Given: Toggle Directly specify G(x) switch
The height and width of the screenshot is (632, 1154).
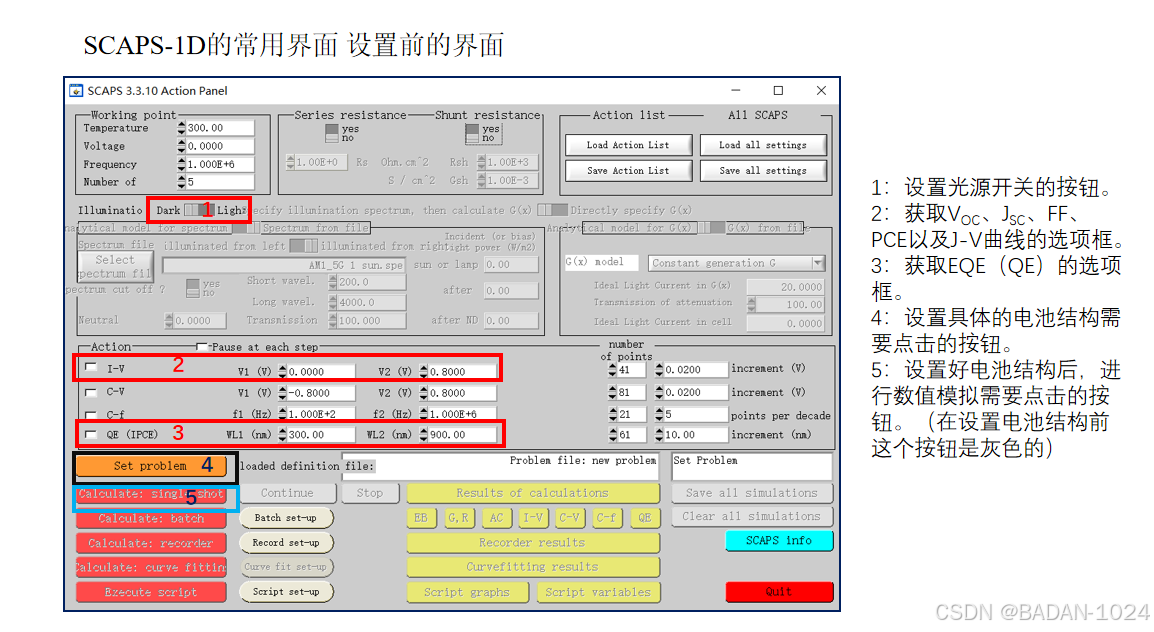Looking at the screenshot, I should [x=553, y=210].
